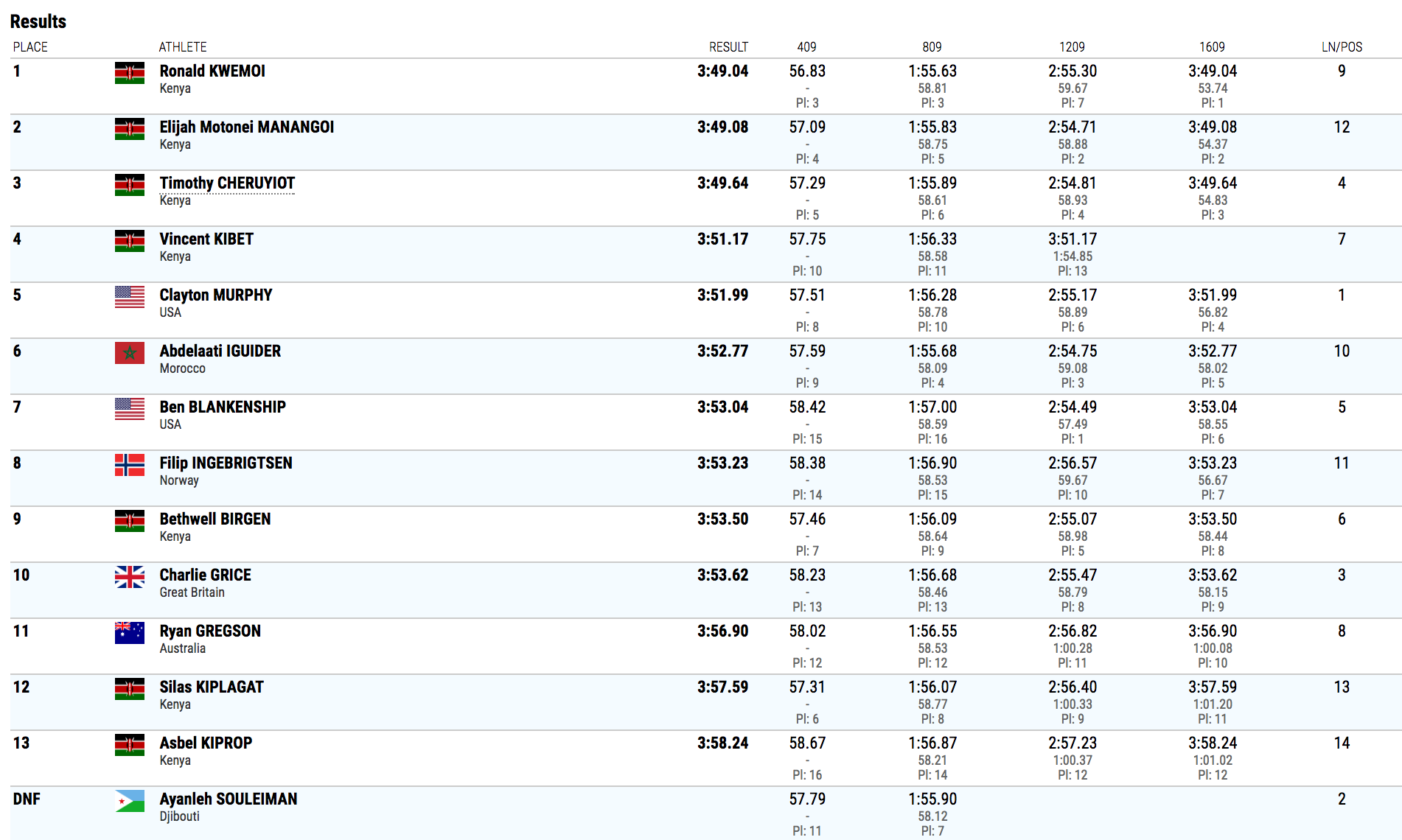Click the 1609 split column header
Viewport: 1402px width, 840px height.
coord(1212,47)
